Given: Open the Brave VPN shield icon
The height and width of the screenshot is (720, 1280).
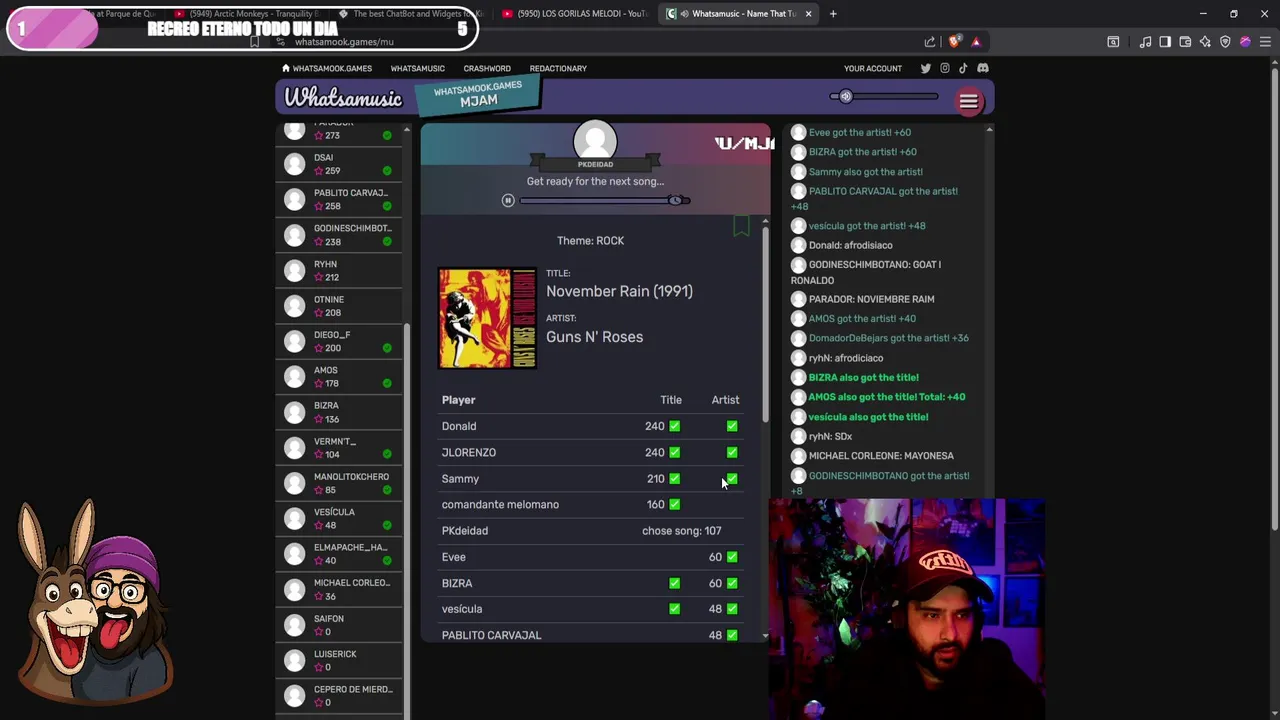Looking at the screenshot, I should (1225, 42).
